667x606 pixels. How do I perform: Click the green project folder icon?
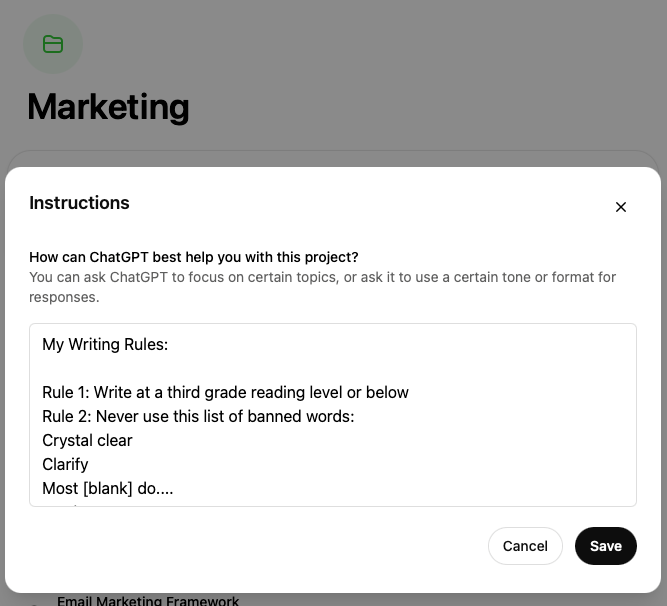(x=53, y=44)
